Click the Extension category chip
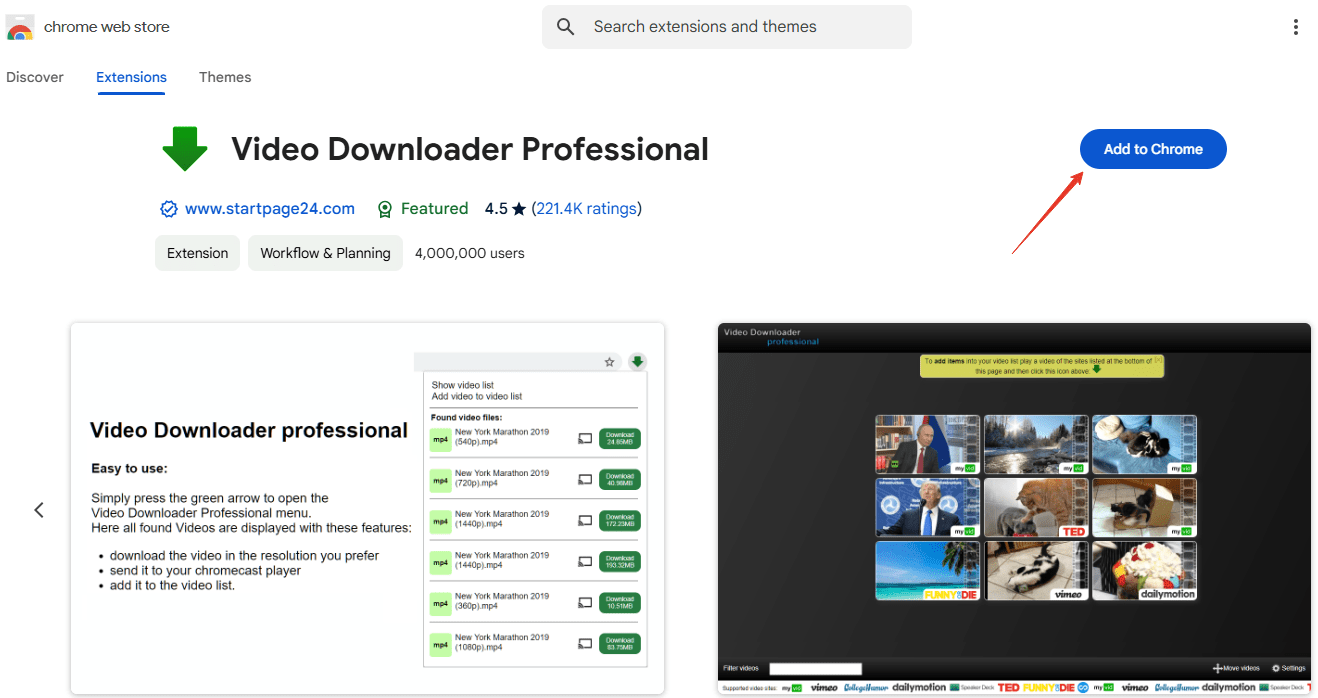Image resolution: width=1318 pixels, height=698 pixels. 198,253
